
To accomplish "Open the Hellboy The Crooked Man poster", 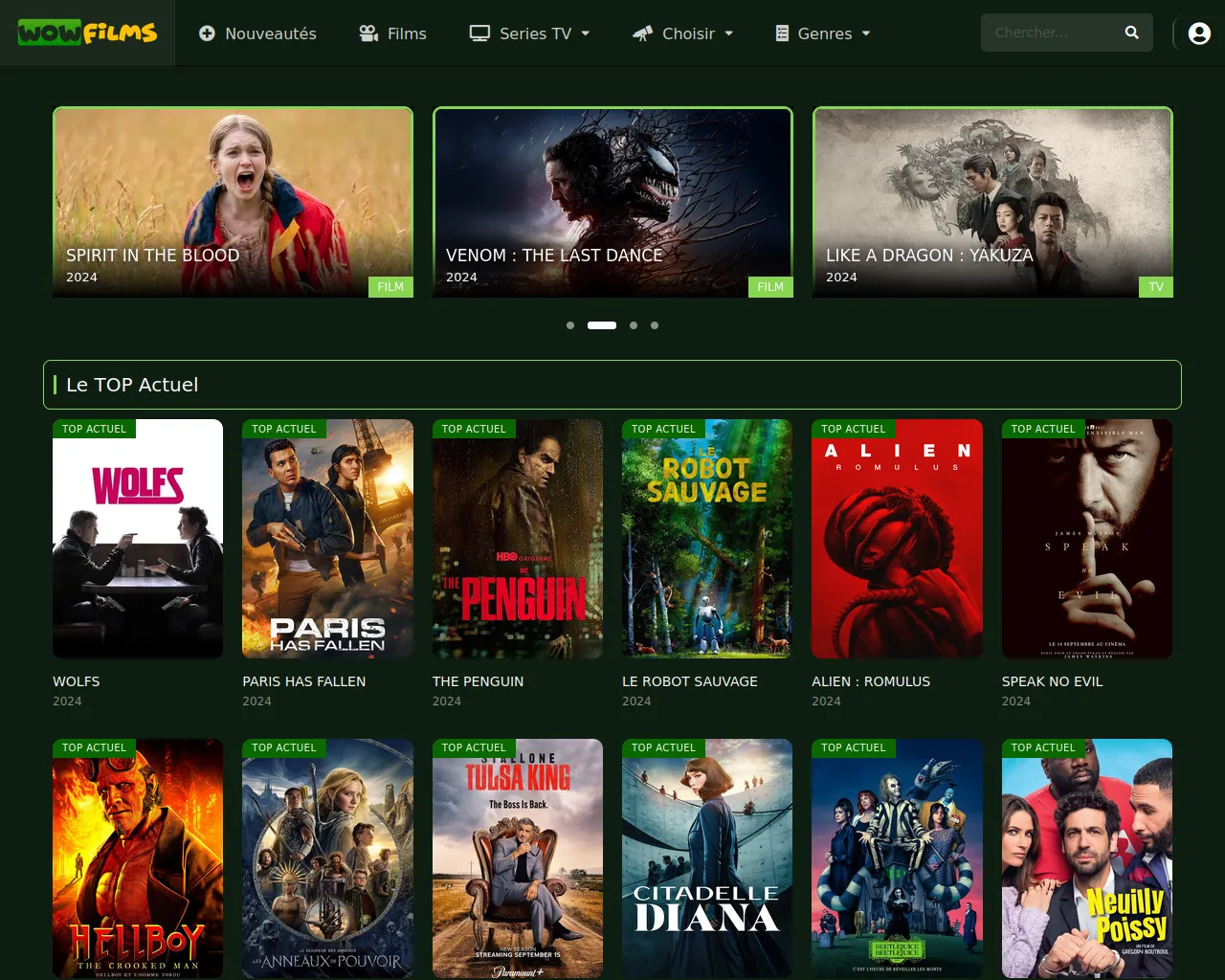I will (138, 858).
